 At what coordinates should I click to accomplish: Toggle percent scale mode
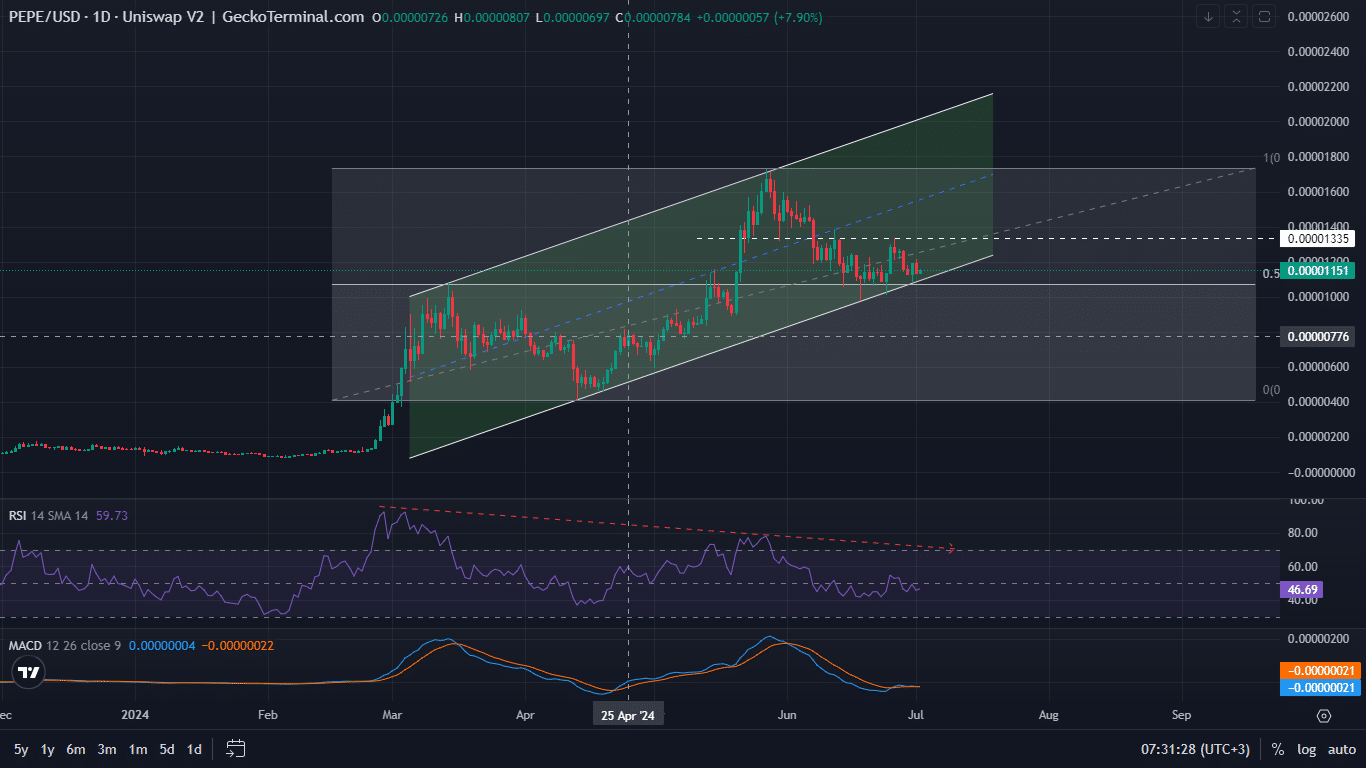tap(1278, 749)
